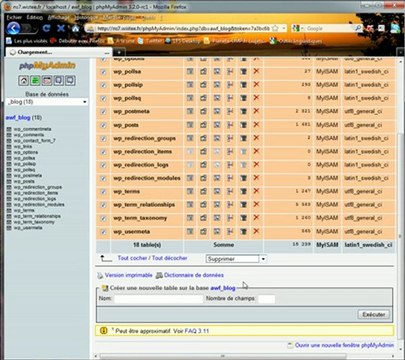Viewport: 405px width, 360px height.
Task: Structure icon for wp_redirection_items row
Action: click(203, 151)
